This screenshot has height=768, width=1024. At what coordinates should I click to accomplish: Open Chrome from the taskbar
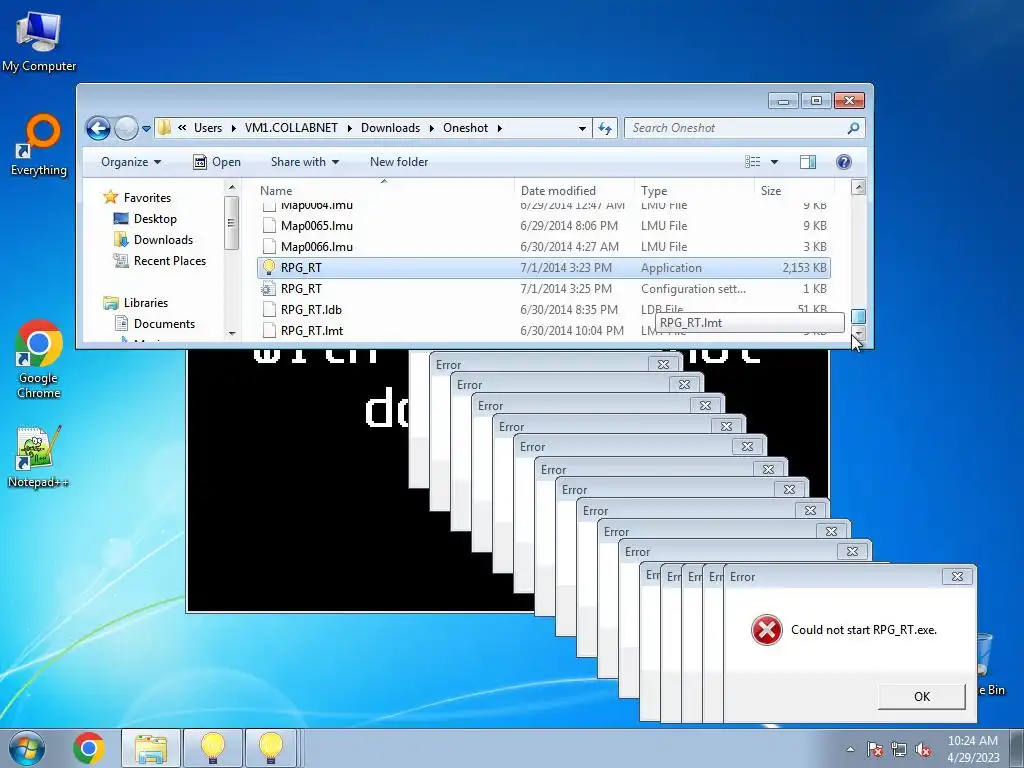click(x=89, y=748)
